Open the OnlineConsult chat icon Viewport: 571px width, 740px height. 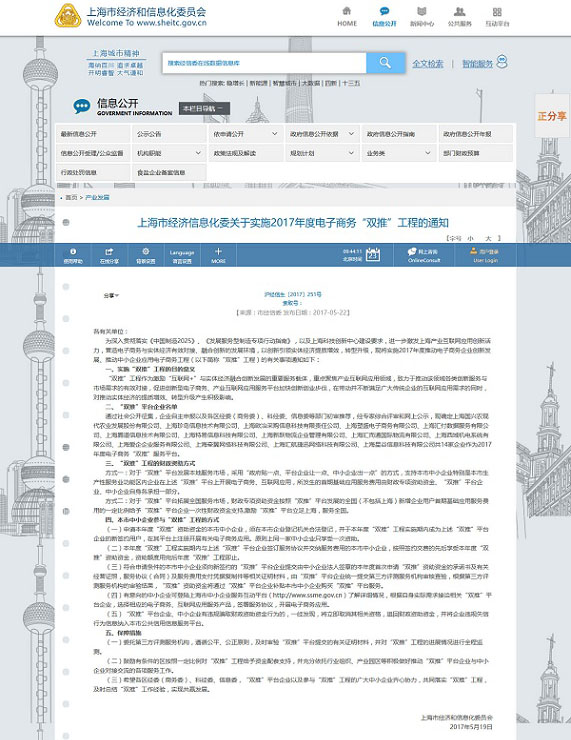coord(412,252)
